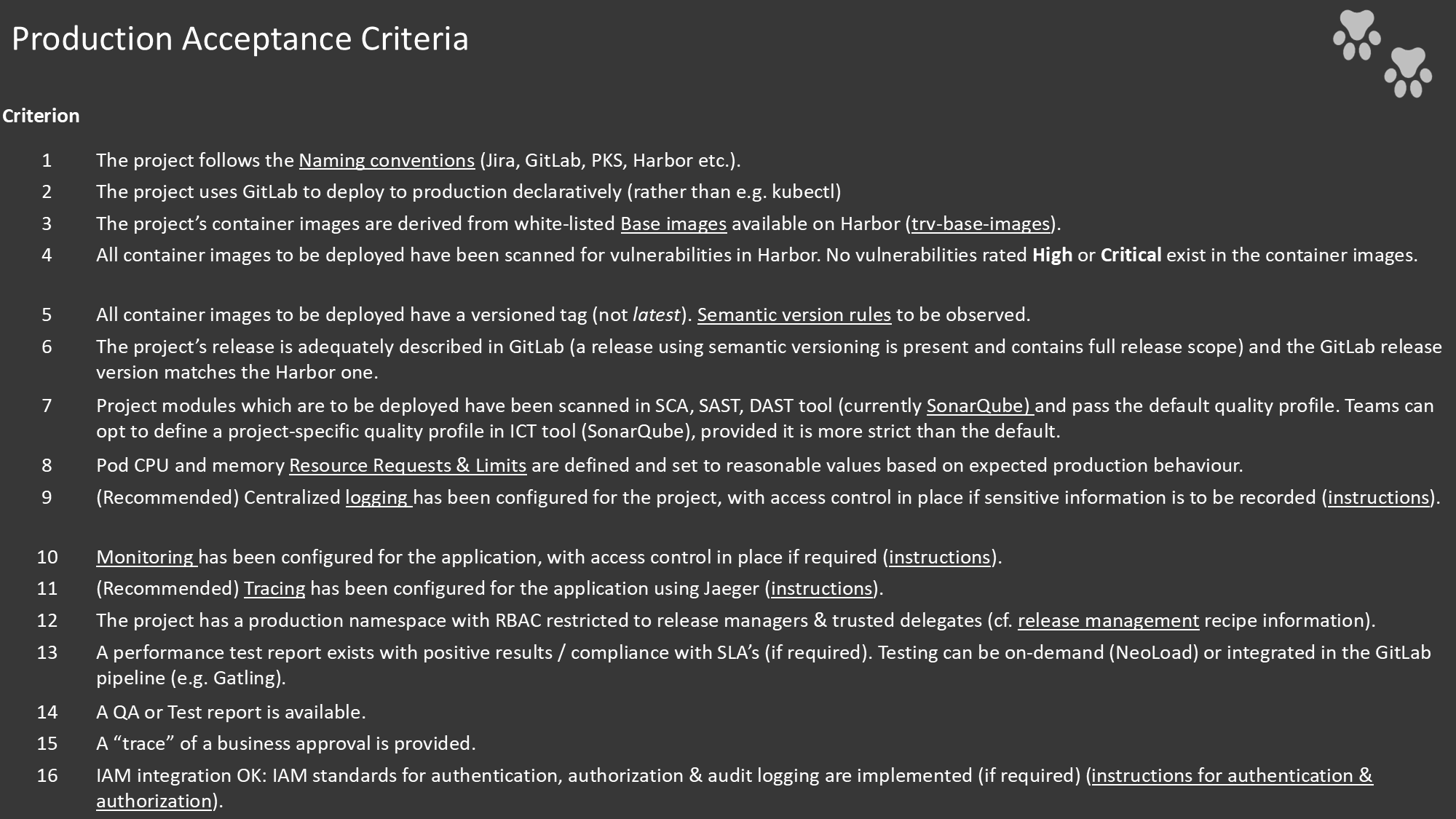Image resolution: width=1456 pixels, height=819 pixels.
Task: Click the italic word latest
Action: click(x=656, y=314)
